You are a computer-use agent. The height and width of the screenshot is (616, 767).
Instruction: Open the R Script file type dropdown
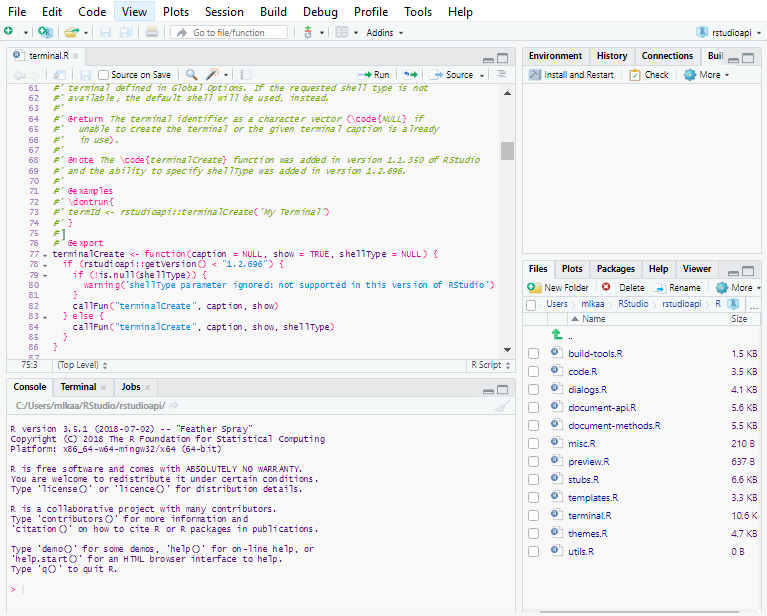488,365
